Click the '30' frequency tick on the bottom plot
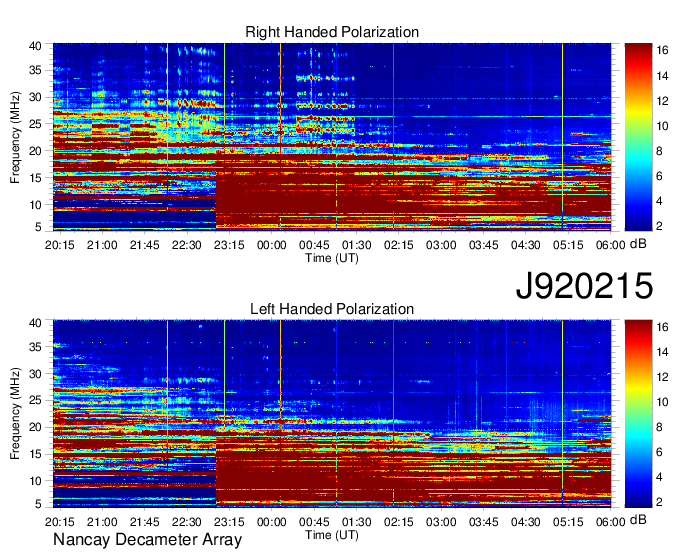This screenshot has width=680, height=552. pyautogui.click(x=36, y=373)
